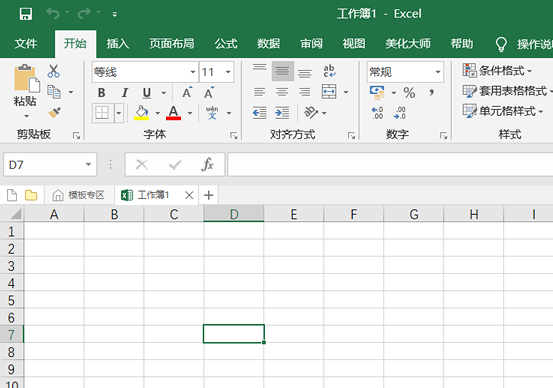Activate the Format Painter brush

pos(54,113)
